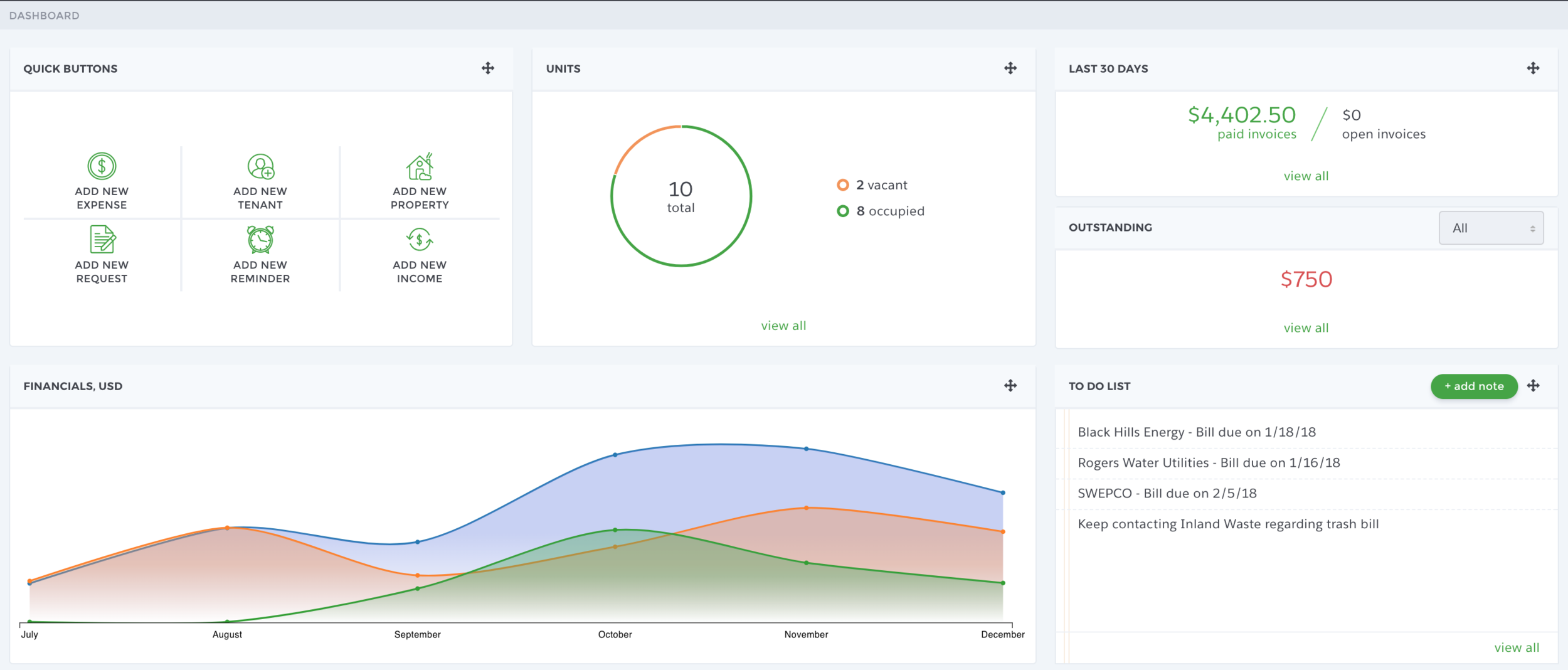Click the add note button
1568x670 pixels.
(x=1474, y=386)
